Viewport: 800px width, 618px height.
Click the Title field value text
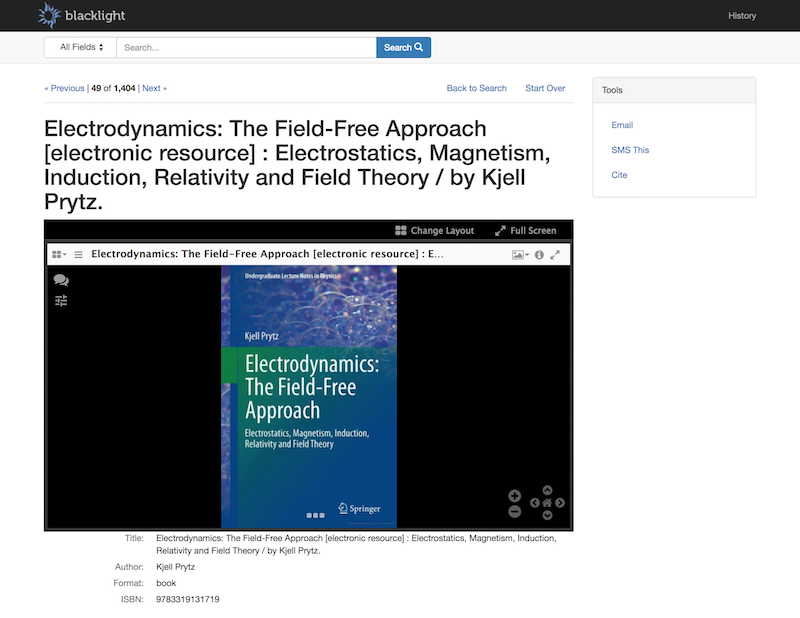tap(356, 545)
